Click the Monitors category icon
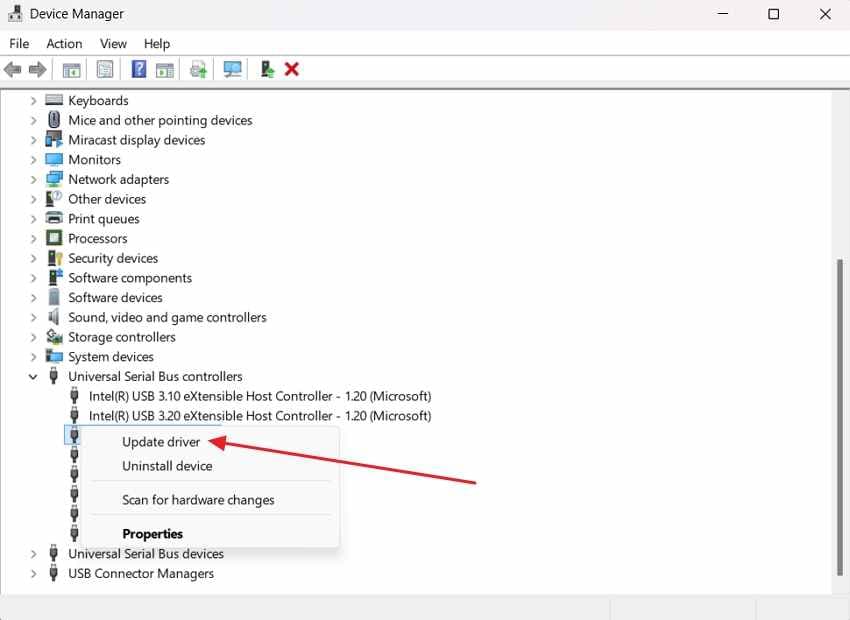850x620 pixels. coord(54,159)
